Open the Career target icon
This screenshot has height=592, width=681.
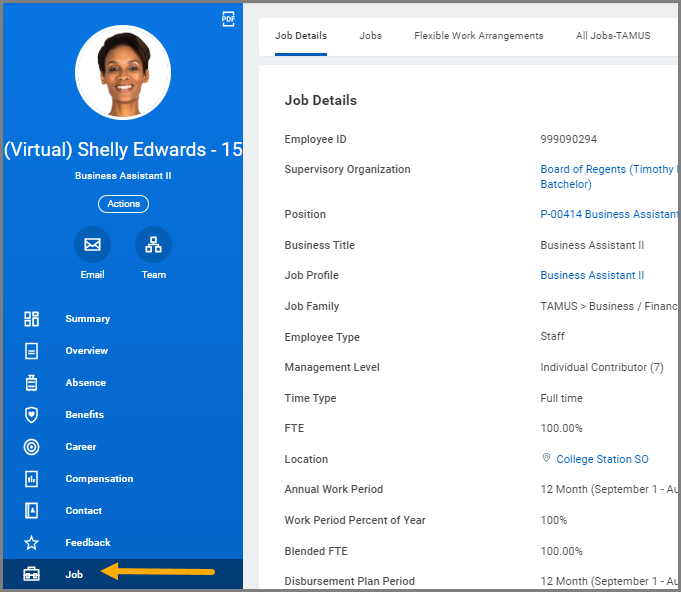(x=31, y=447)
